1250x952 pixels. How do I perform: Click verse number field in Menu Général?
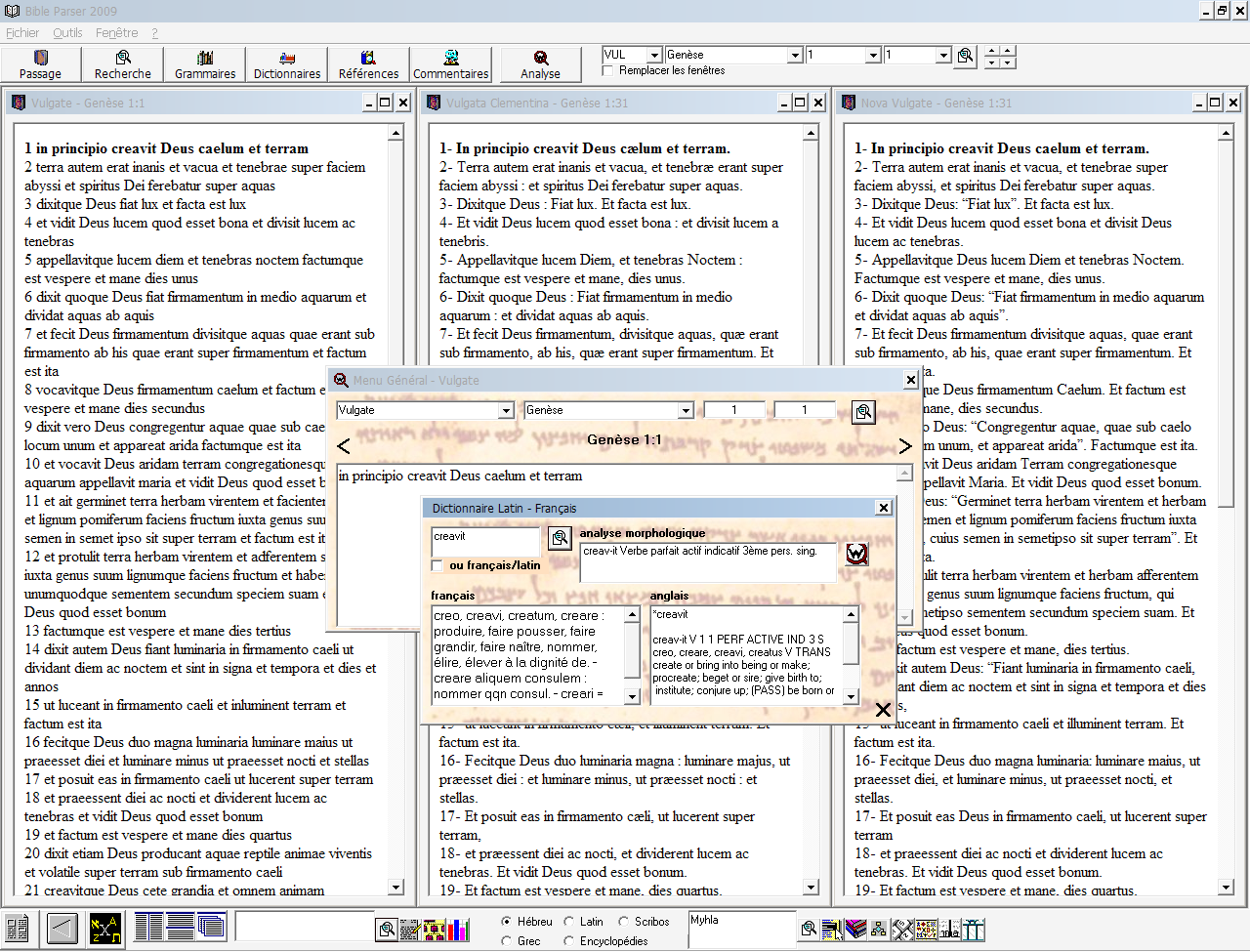pos(805,410)
